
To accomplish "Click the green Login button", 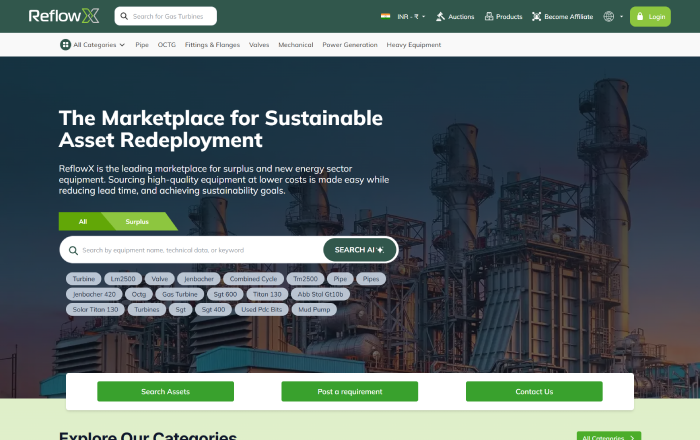I will click(x=650, y=17).
